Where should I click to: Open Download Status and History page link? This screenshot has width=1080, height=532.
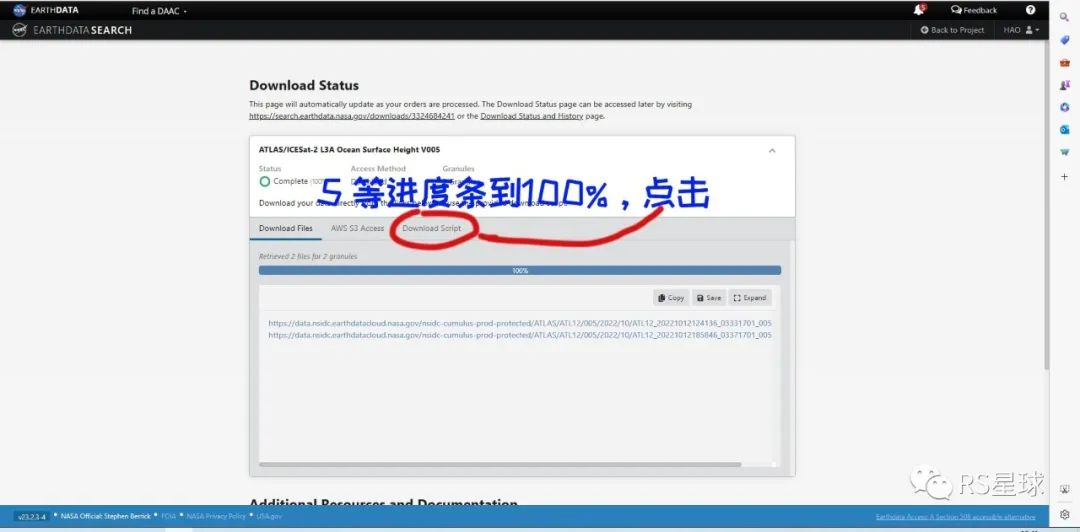click(531, 116)
